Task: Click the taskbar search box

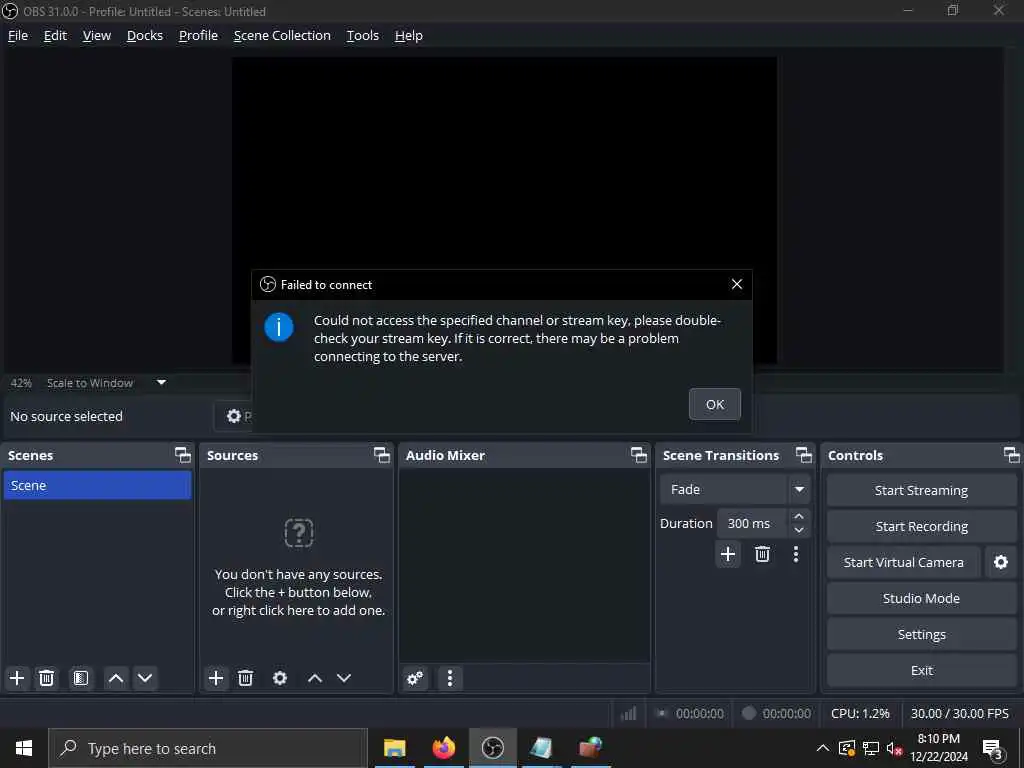Action: [208, 748]
